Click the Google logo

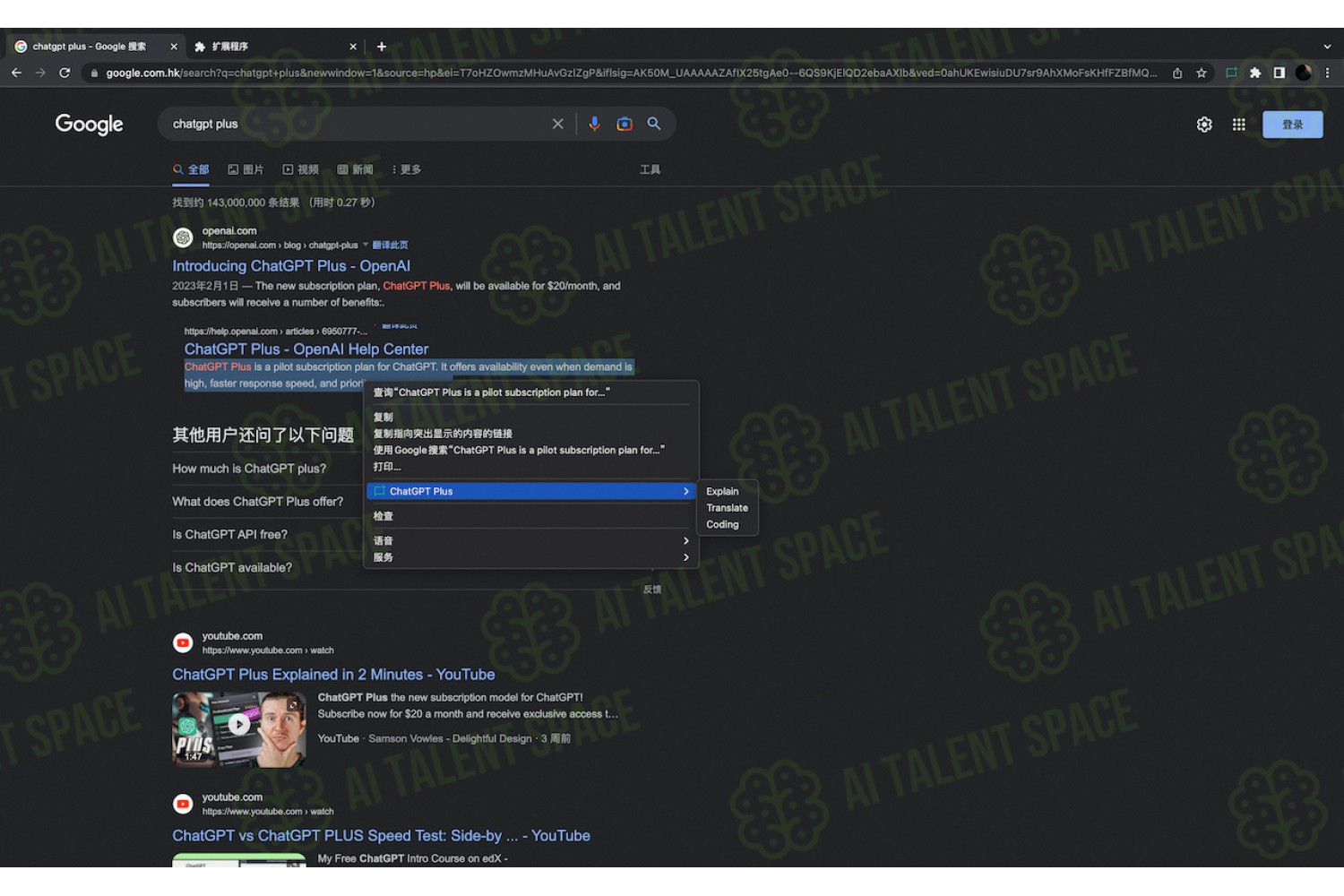[x=89, y=124]
